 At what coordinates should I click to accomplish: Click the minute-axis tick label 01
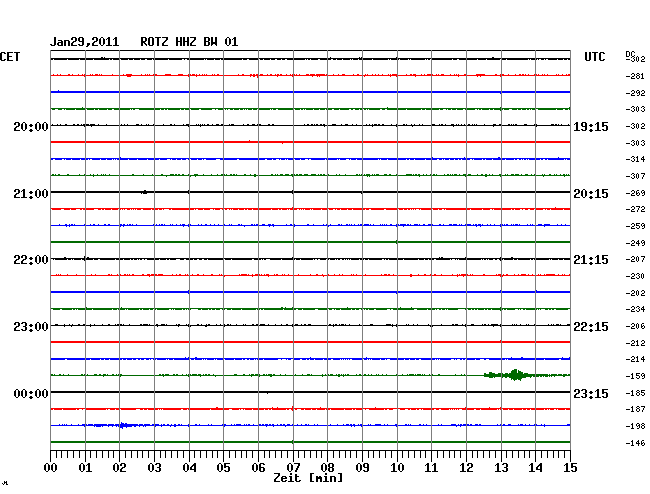click(85, 468)
